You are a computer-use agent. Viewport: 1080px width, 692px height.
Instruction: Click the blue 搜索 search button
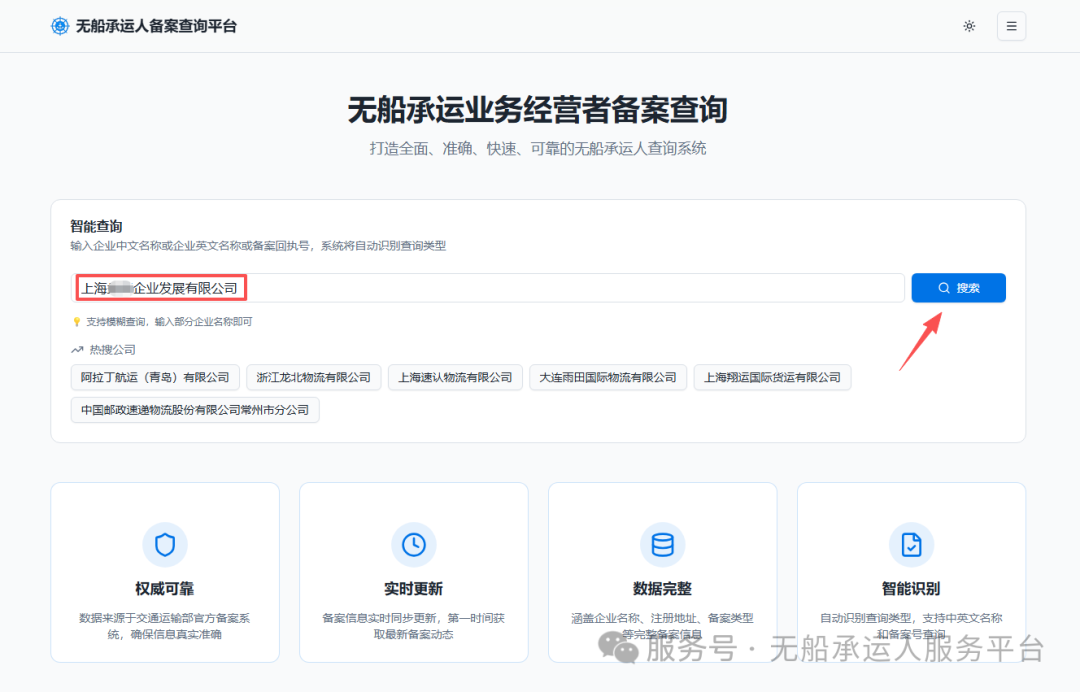click(x=958, y=288)
